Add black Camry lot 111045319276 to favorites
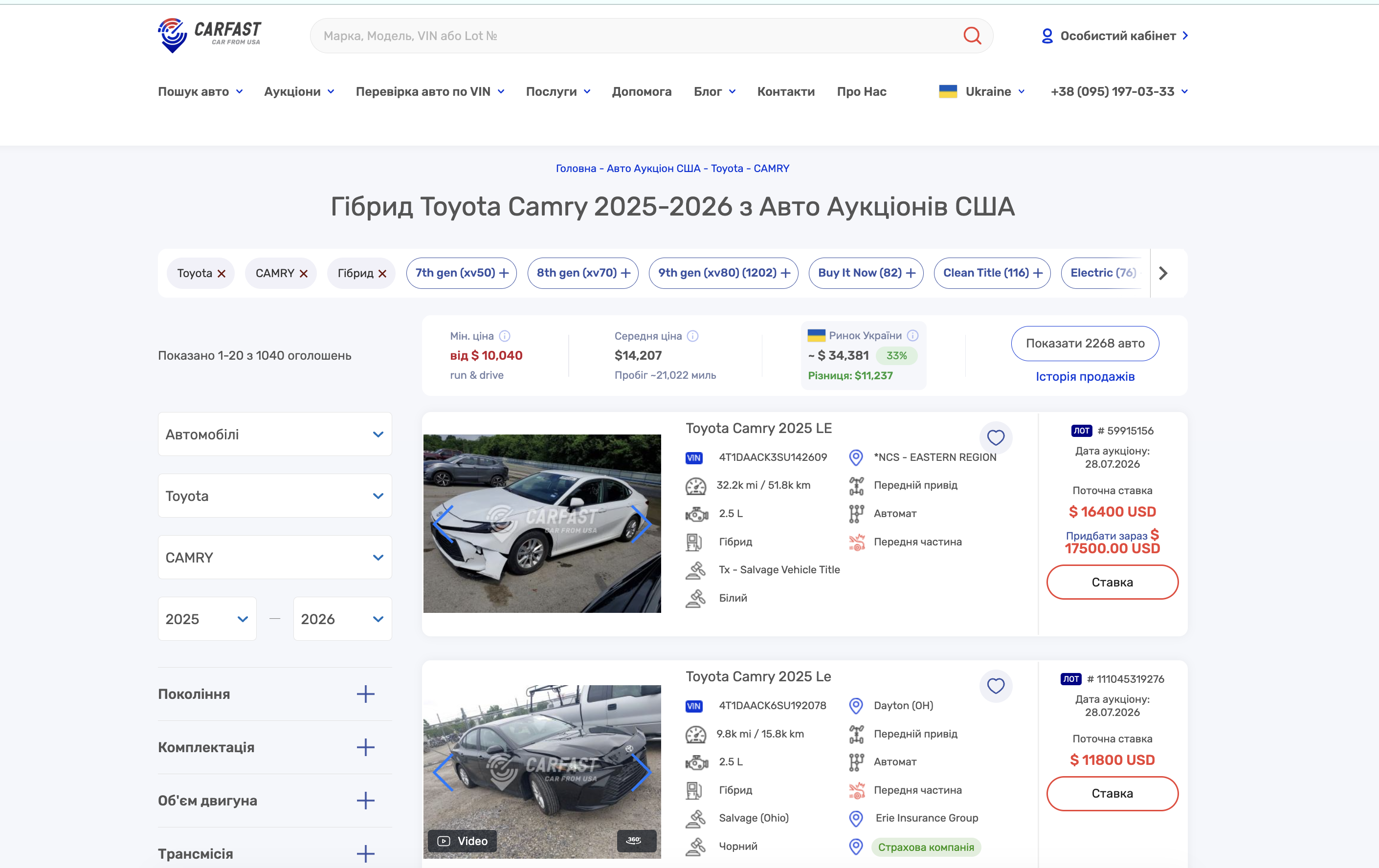The image size is (1379, 868). point(996,686)
